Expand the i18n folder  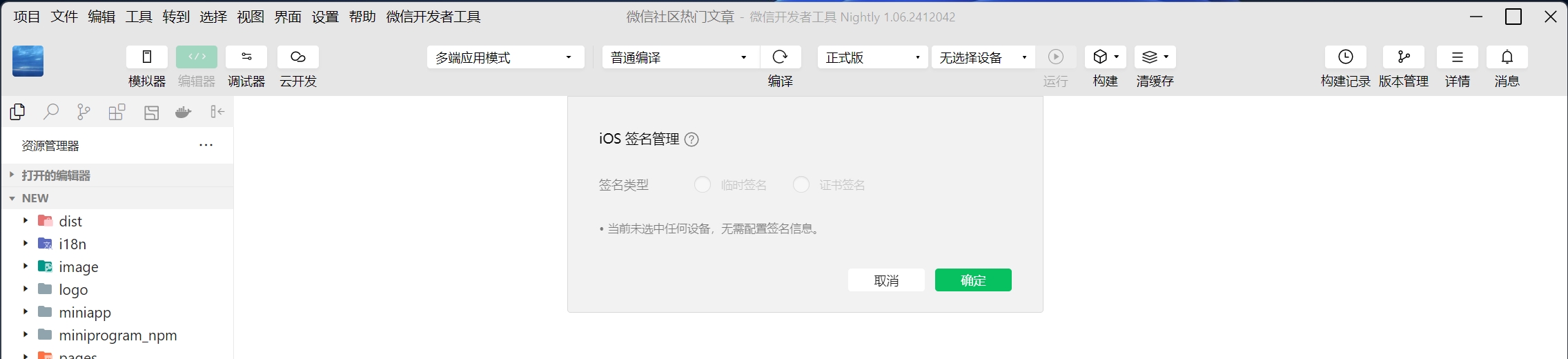pyautogui.click(x=26, y=244)
